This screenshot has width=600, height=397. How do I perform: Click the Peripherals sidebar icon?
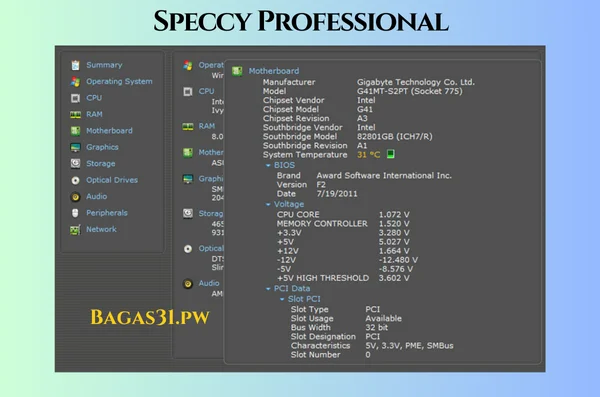[x=75, y=213]
